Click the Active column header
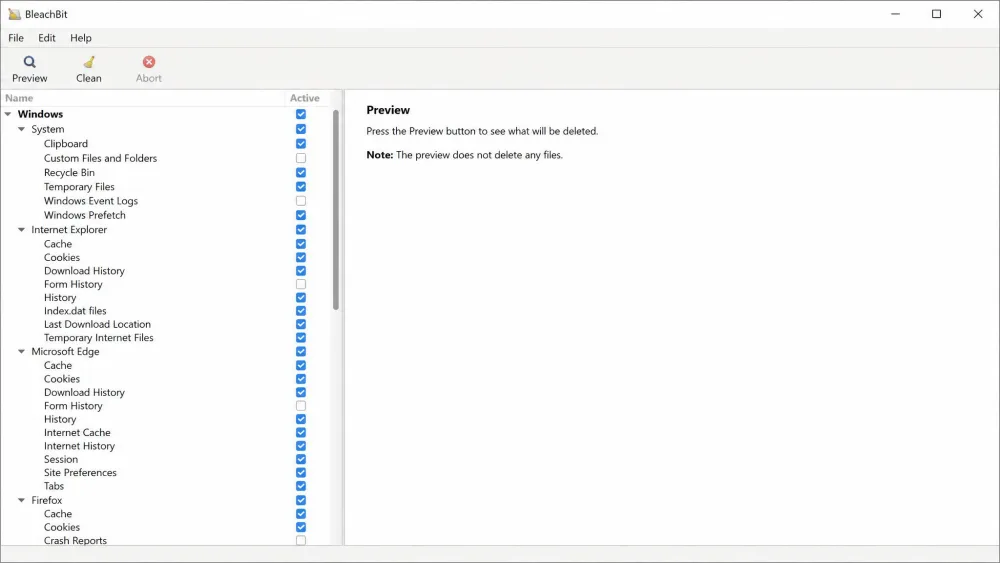This screenshot has height=563, width=1000. click(305, 98)
